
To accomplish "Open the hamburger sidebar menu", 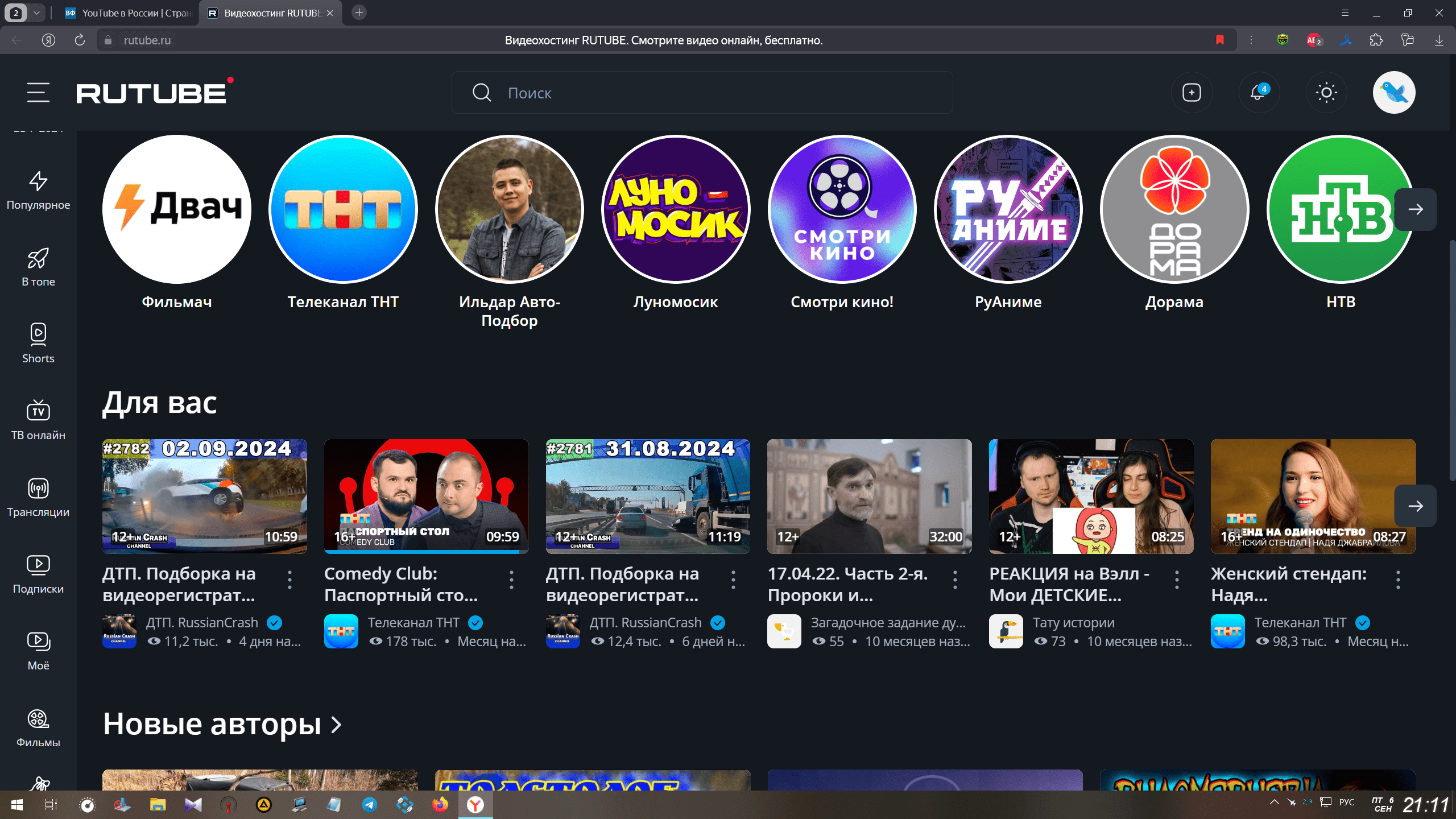I will [38, 92].
